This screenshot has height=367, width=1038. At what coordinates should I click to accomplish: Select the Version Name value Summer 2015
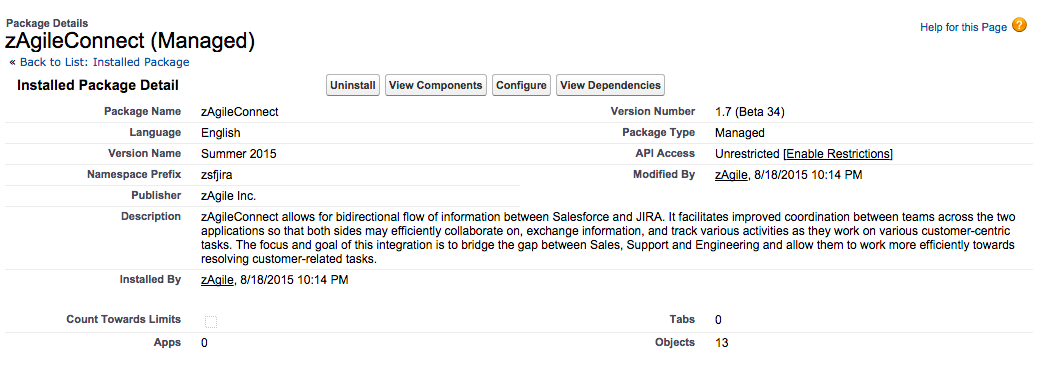click(x=239, y=154)
